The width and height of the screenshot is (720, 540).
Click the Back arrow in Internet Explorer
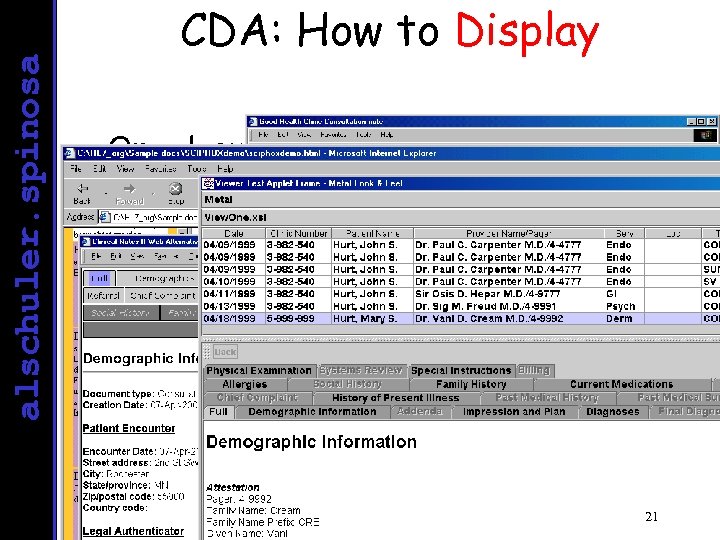[83, 189]
